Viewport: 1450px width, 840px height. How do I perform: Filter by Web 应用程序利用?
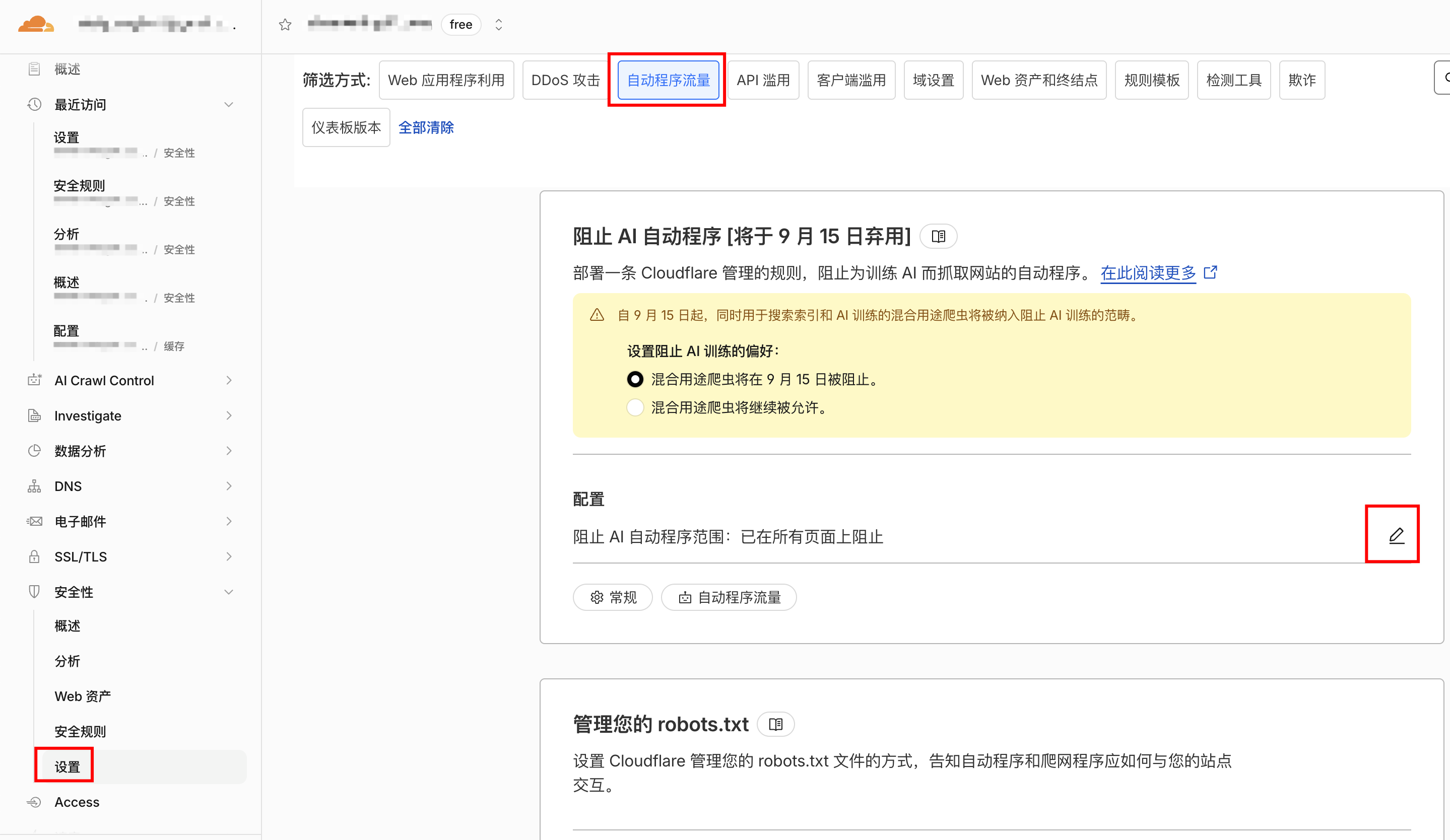pos(446,80)
